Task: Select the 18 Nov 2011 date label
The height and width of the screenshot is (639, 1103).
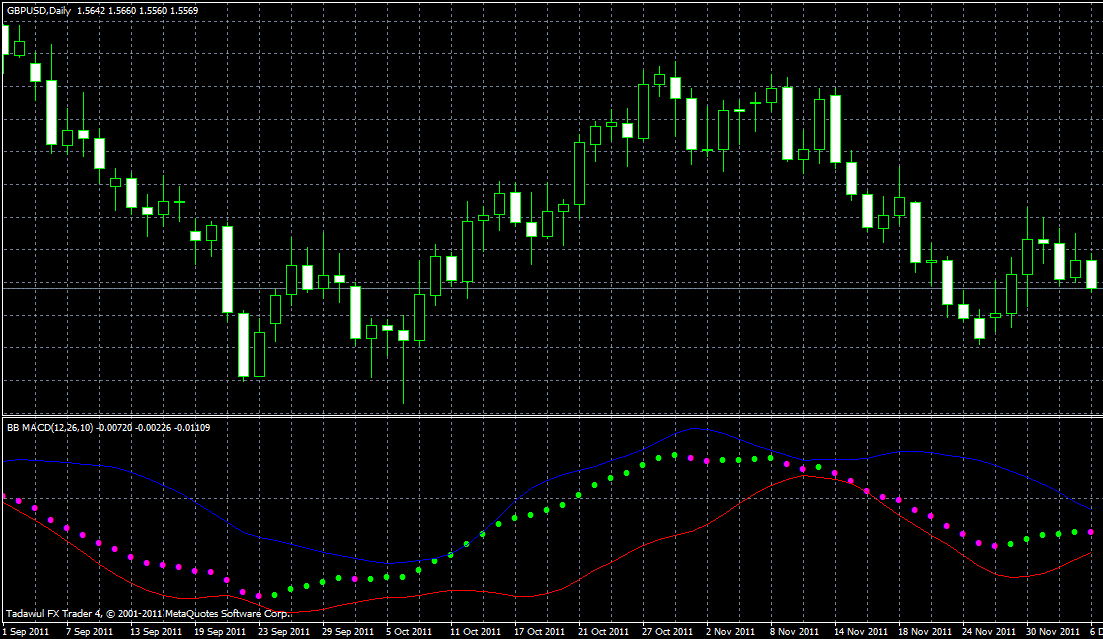Action: [x=924, y=631]
